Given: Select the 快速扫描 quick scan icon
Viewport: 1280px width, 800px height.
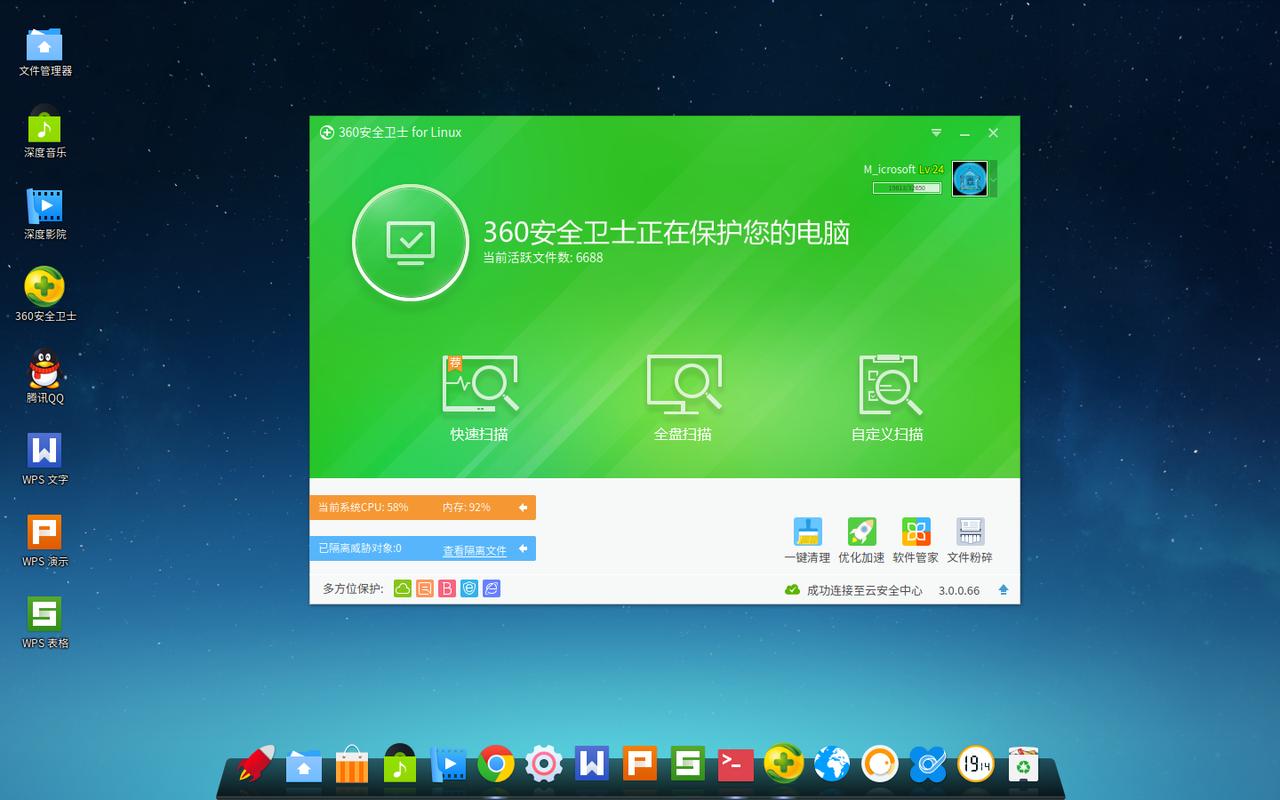Looking at the screenshot, I should [481, 385].
